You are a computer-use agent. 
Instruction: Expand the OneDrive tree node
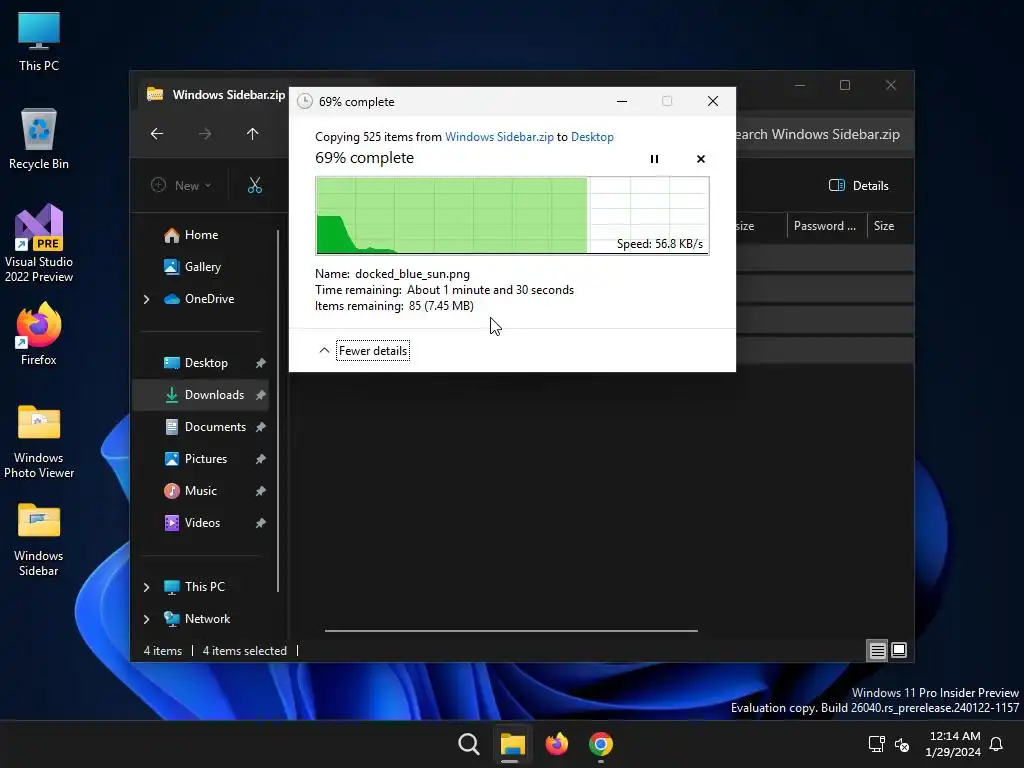click(146, 299)
